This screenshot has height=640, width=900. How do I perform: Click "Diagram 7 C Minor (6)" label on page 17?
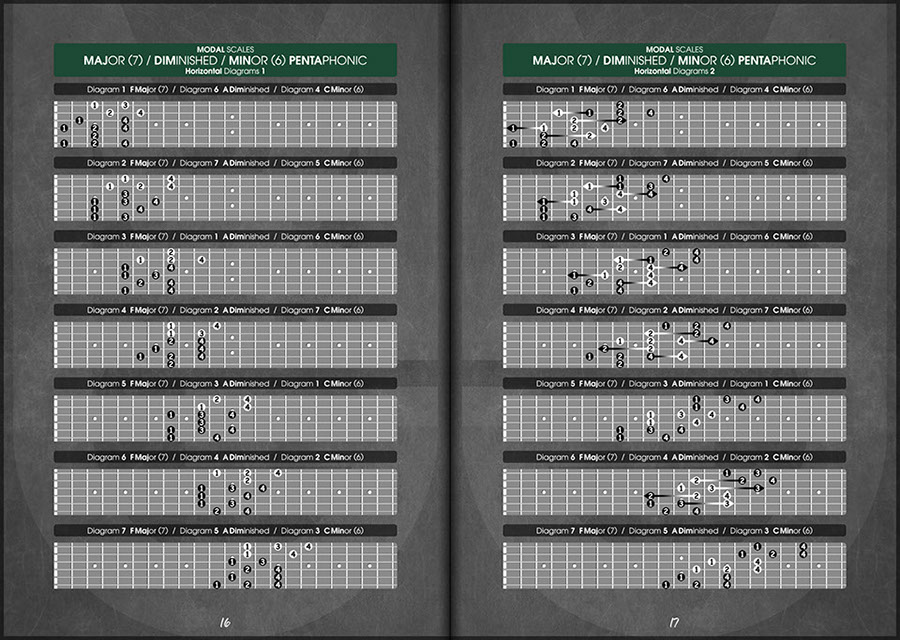[771, 310]
